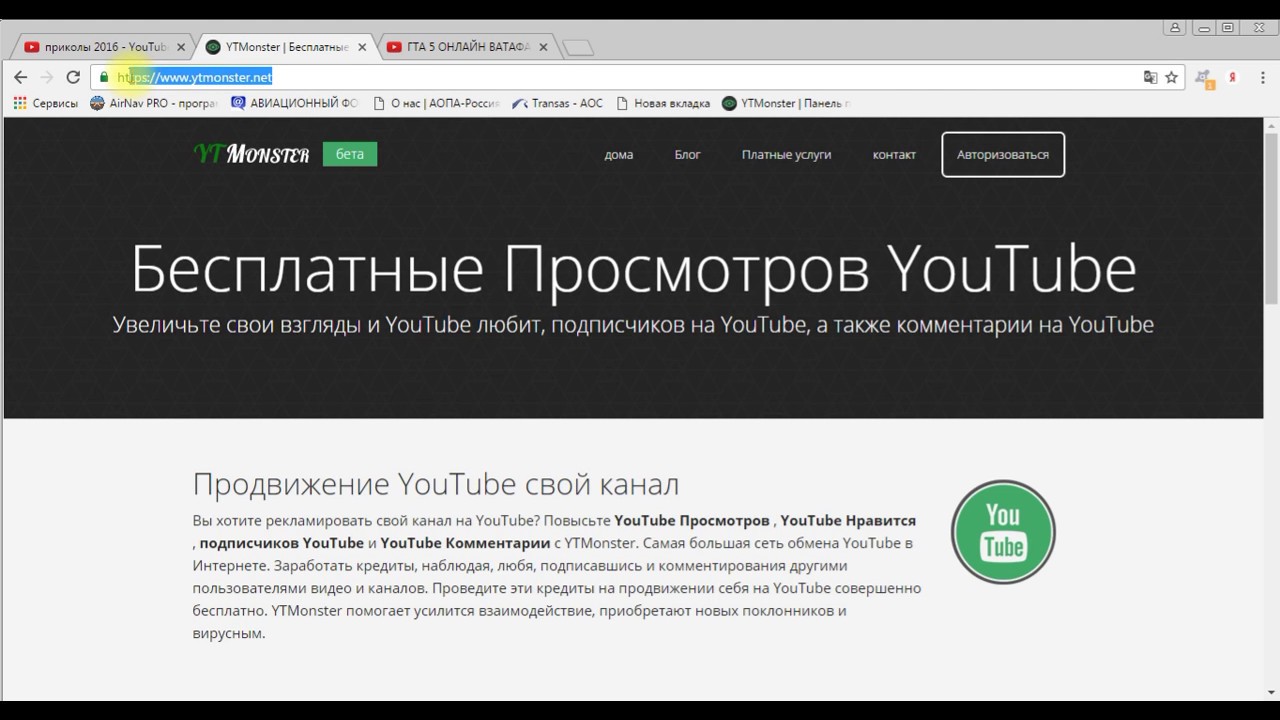
Task: Click the YTMonster favicon on the active tab
Action: pyautogui.click(x=213, y=47)
